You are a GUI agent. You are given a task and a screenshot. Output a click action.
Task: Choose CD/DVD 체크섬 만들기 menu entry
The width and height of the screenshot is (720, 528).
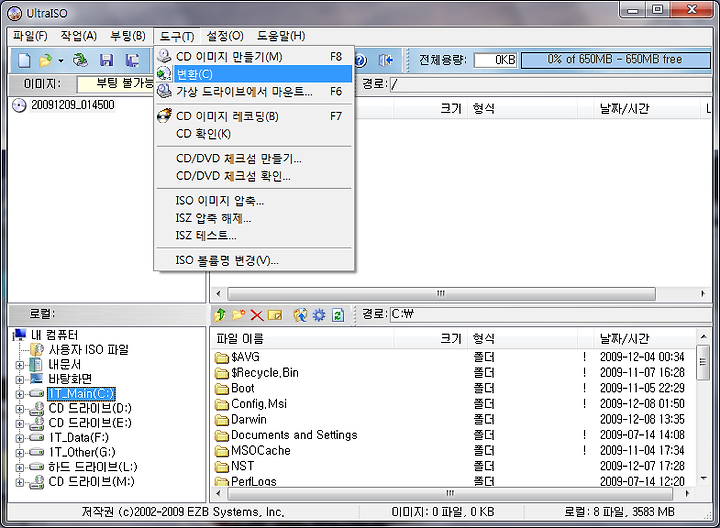tap(254, 159)
